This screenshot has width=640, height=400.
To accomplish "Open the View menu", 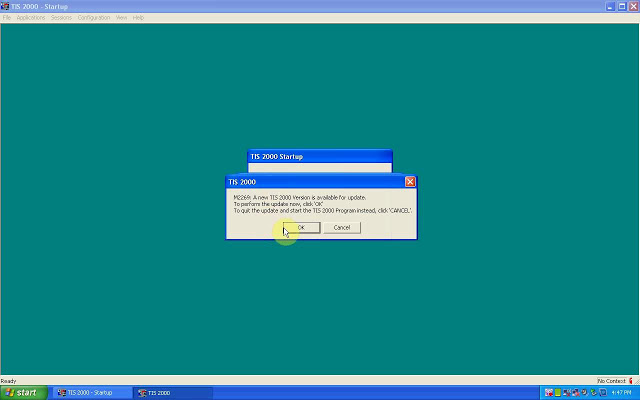I will tap(121, 18).
